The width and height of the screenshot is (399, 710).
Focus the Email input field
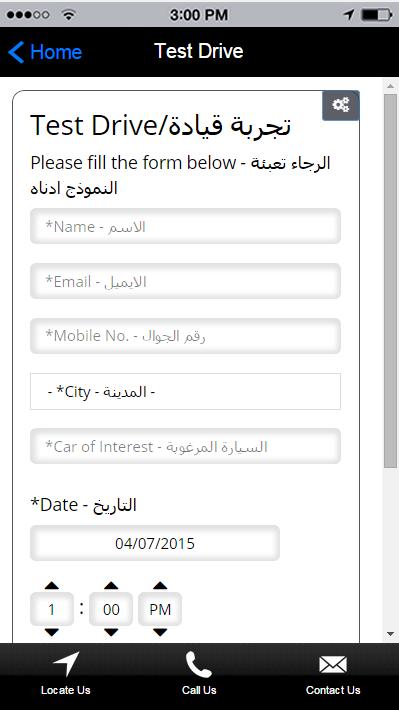(x=185, y=281)
